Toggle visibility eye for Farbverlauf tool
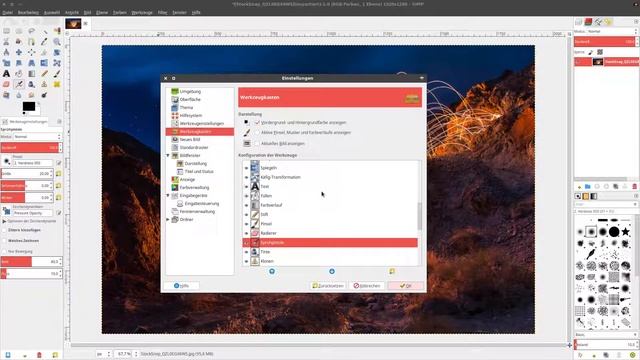The height and width of the screenshot is (360, 640). click(x=246, y=205)
